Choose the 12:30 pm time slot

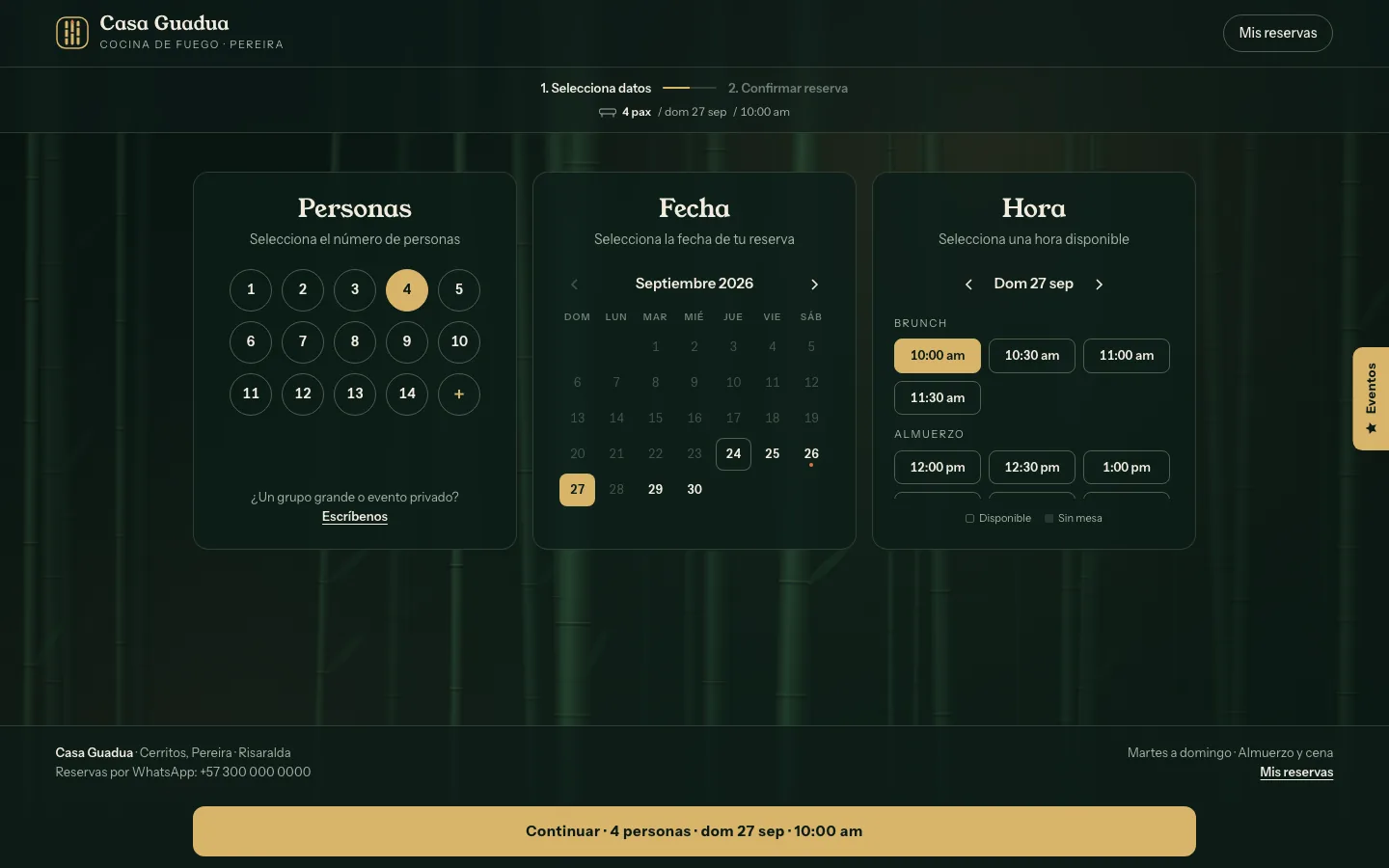pos(1032,468)
